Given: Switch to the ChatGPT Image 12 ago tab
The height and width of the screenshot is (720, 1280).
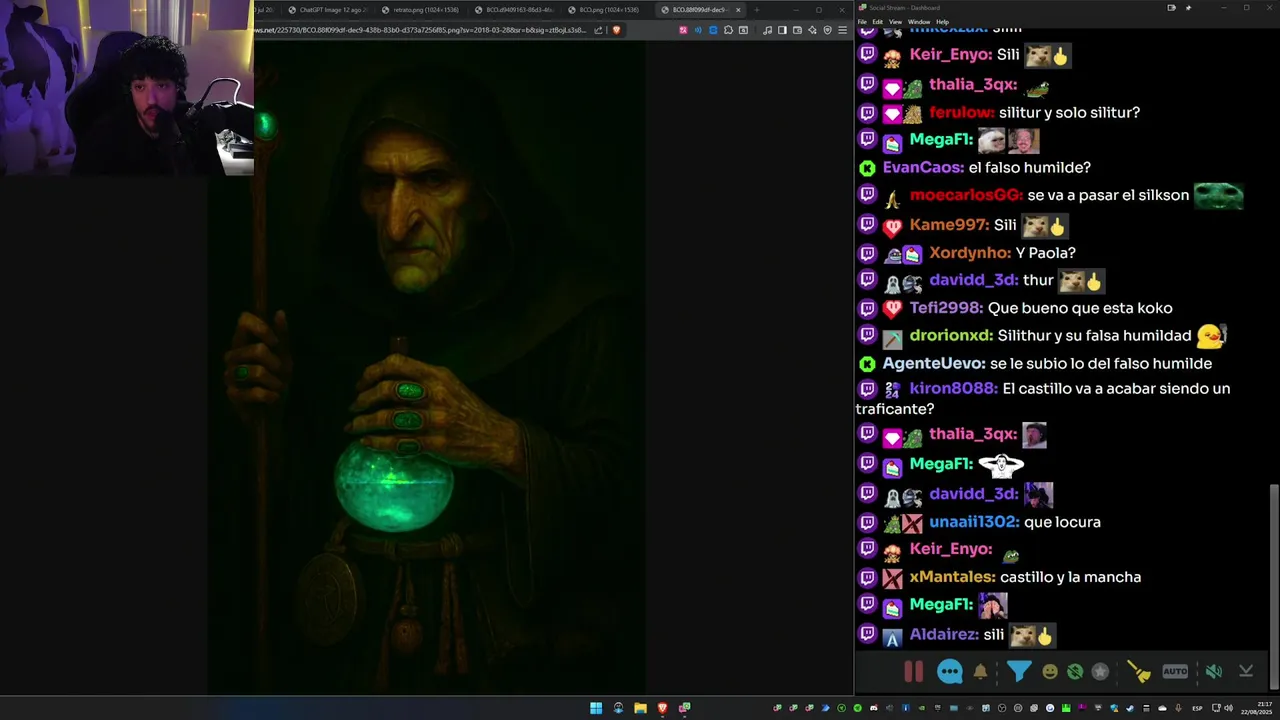Looking at the screenshot, I should click(326, 10).
